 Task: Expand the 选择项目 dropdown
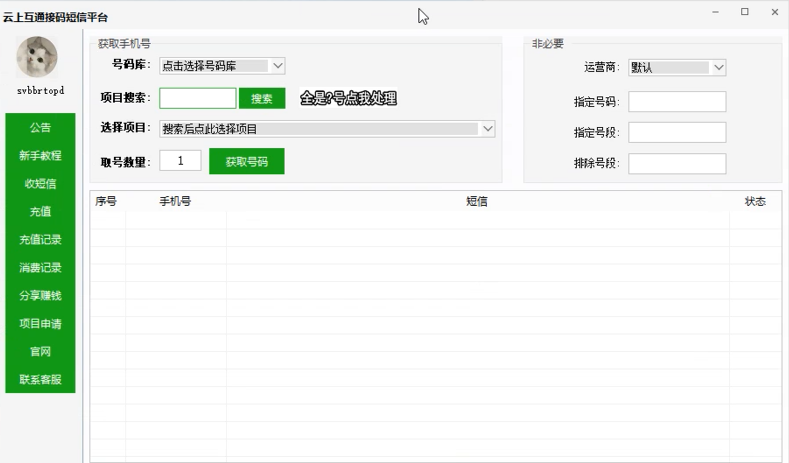(327, 129)
